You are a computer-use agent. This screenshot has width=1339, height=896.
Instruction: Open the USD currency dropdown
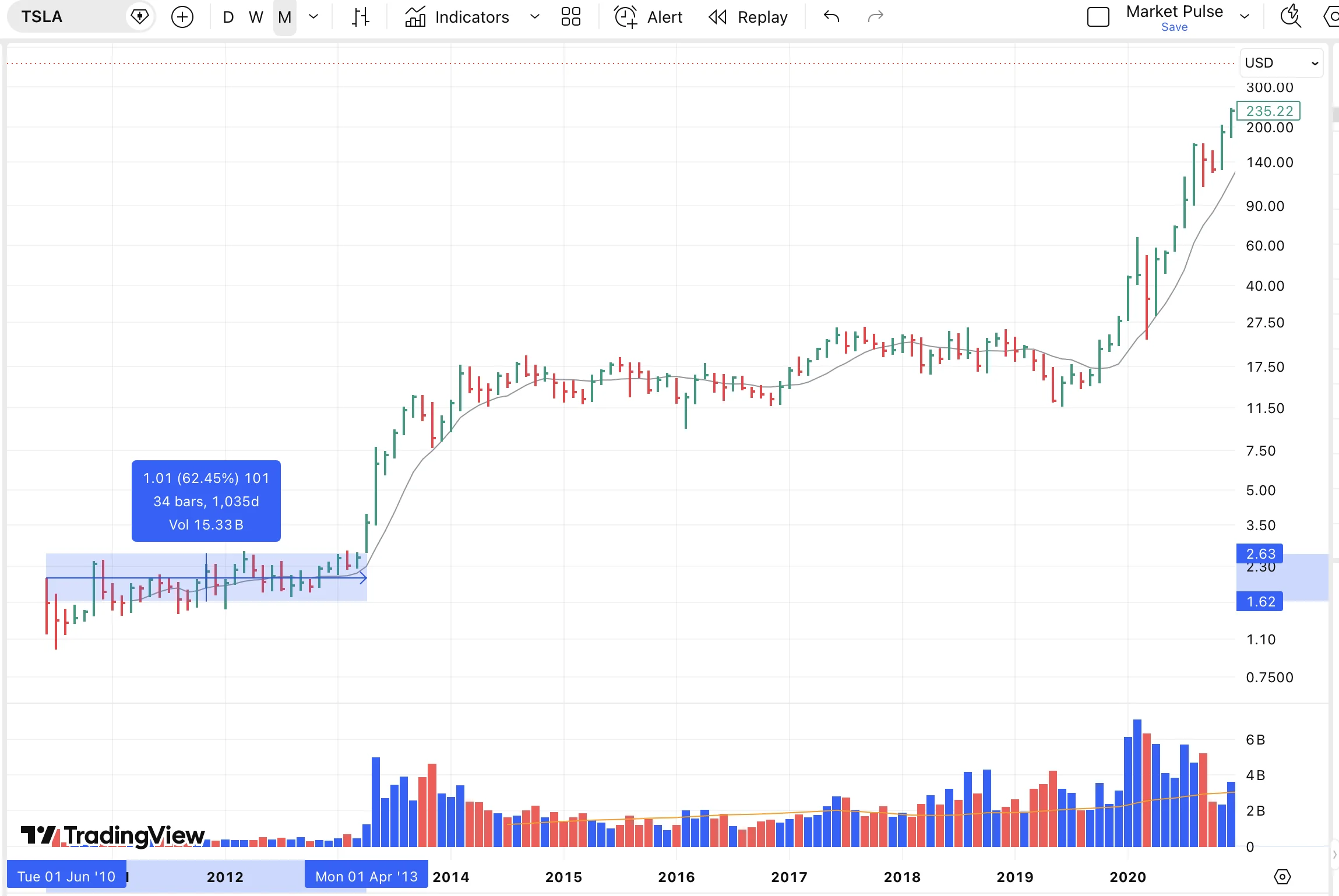[x=1281, y=63]
